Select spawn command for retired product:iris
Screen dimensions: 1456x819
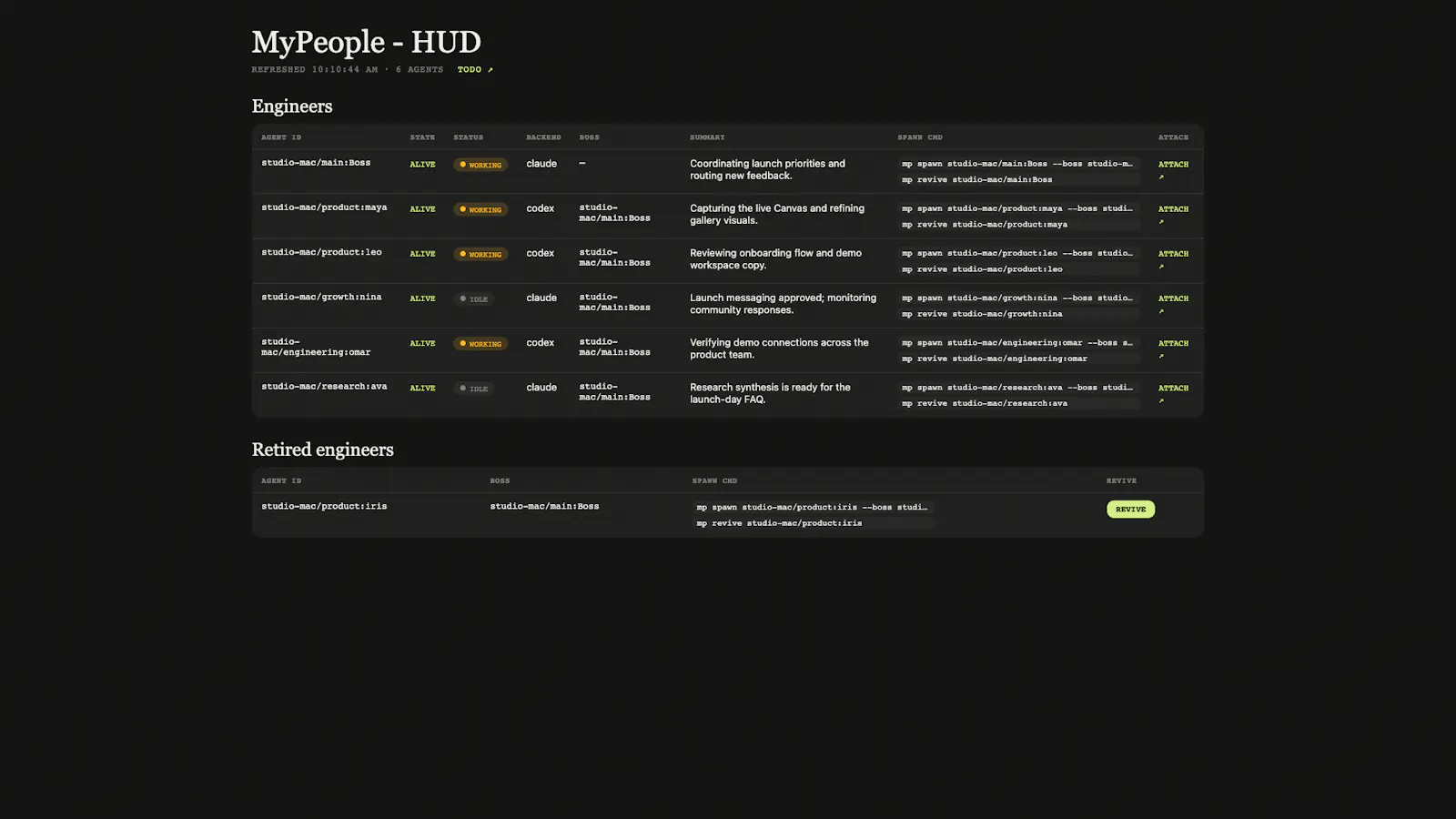(x=813, y=507)
